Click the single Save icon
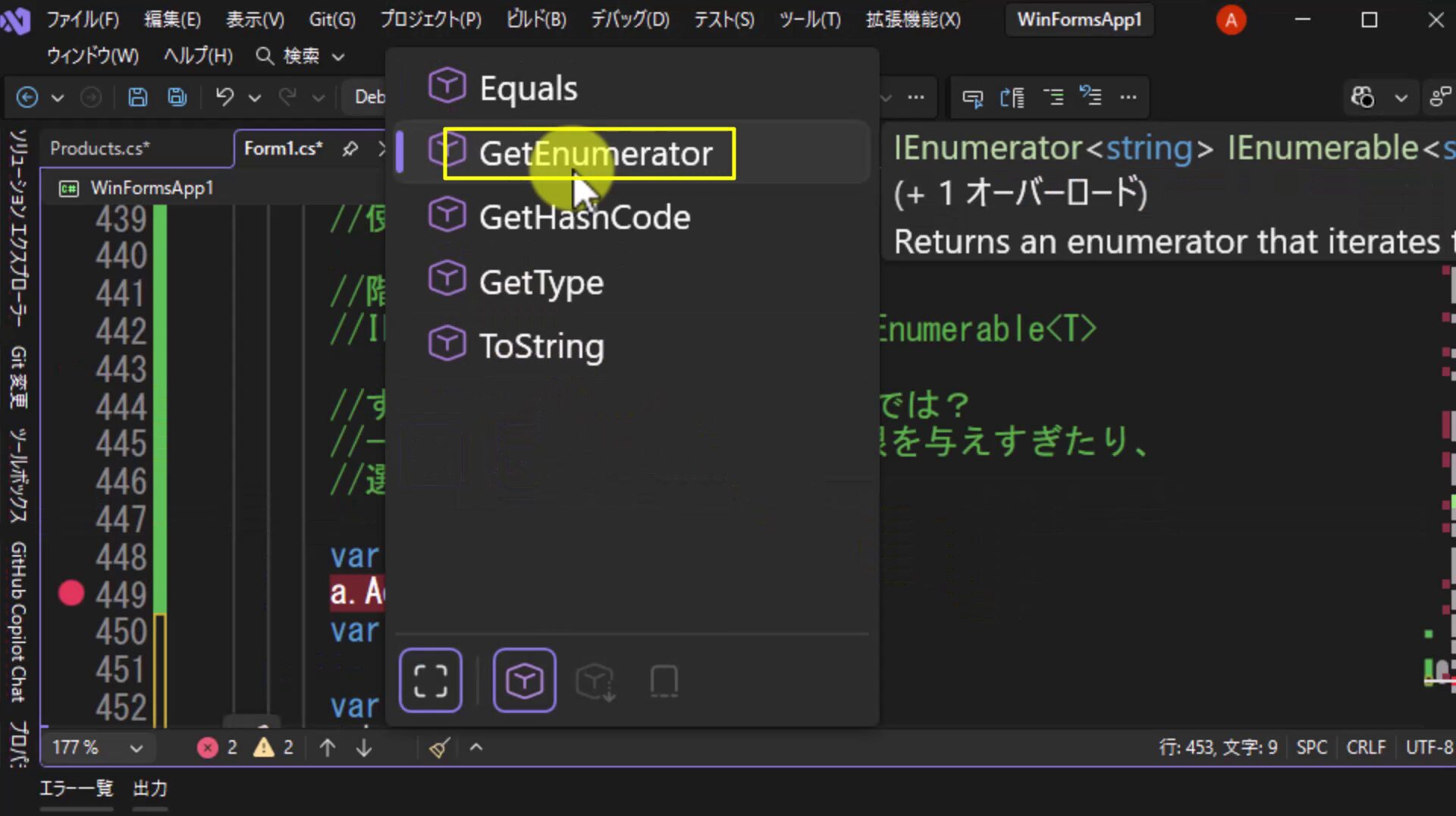The width and height of the screenshot is (1456, 816). coord(137,97)
